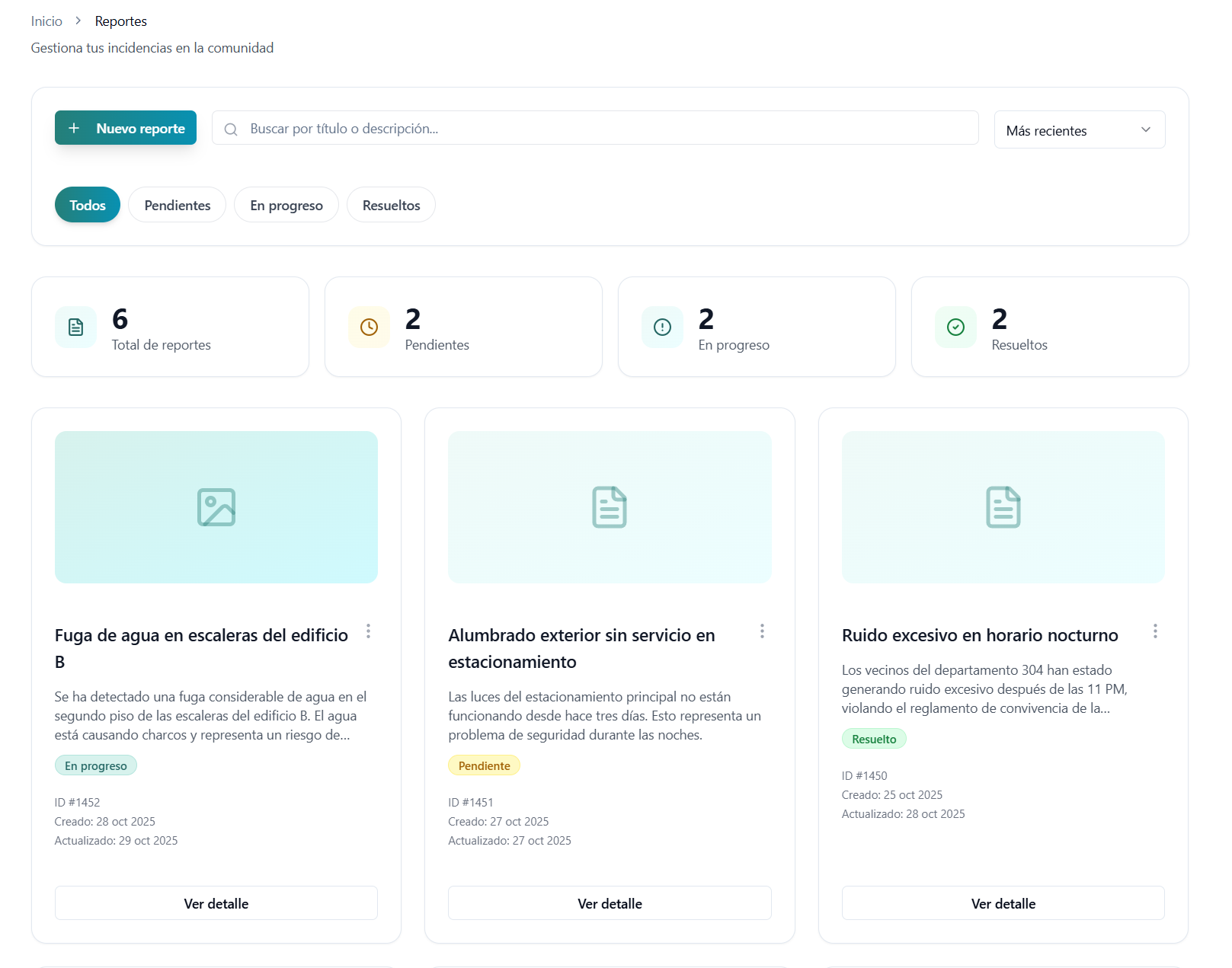Go to Inicio via the breadcrumb
This screenshot has width=1232, height=968.
pyautogui.click(x=46, y=21)
